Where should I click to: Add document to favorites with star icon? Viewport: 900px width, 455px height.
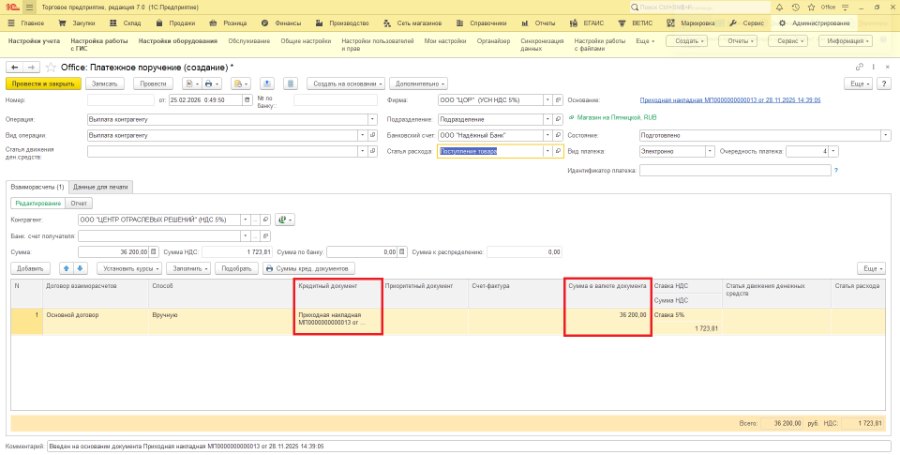click(x=51, y=68)
